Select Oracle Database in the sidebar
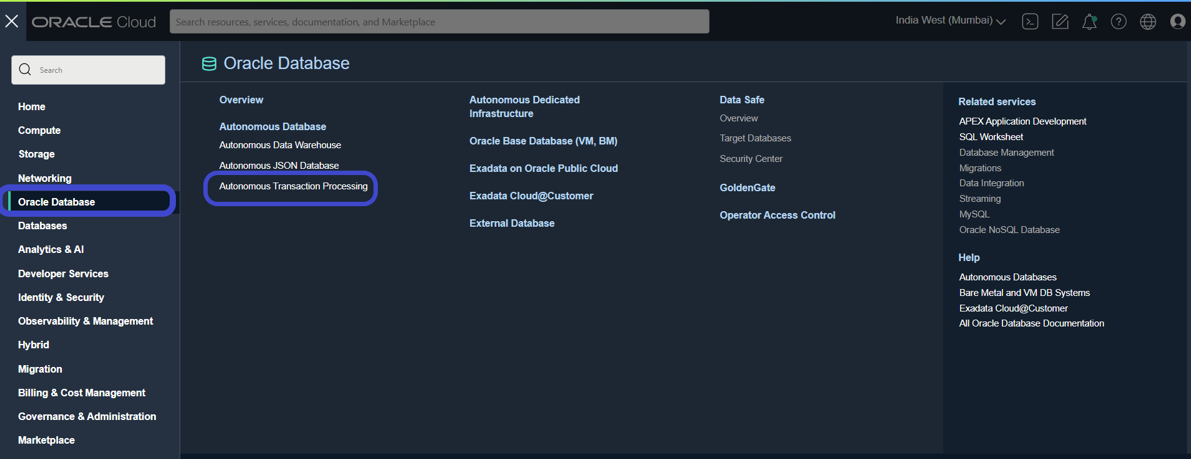 coord(90,202)
